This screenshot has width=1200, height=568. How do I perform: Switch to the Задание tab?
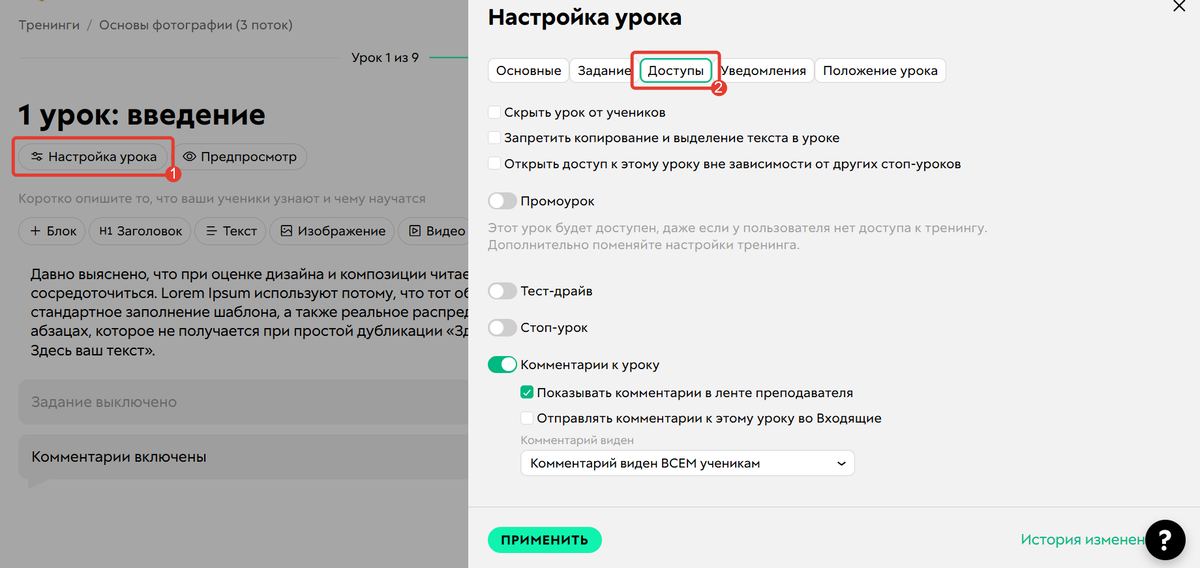(603, 71)
